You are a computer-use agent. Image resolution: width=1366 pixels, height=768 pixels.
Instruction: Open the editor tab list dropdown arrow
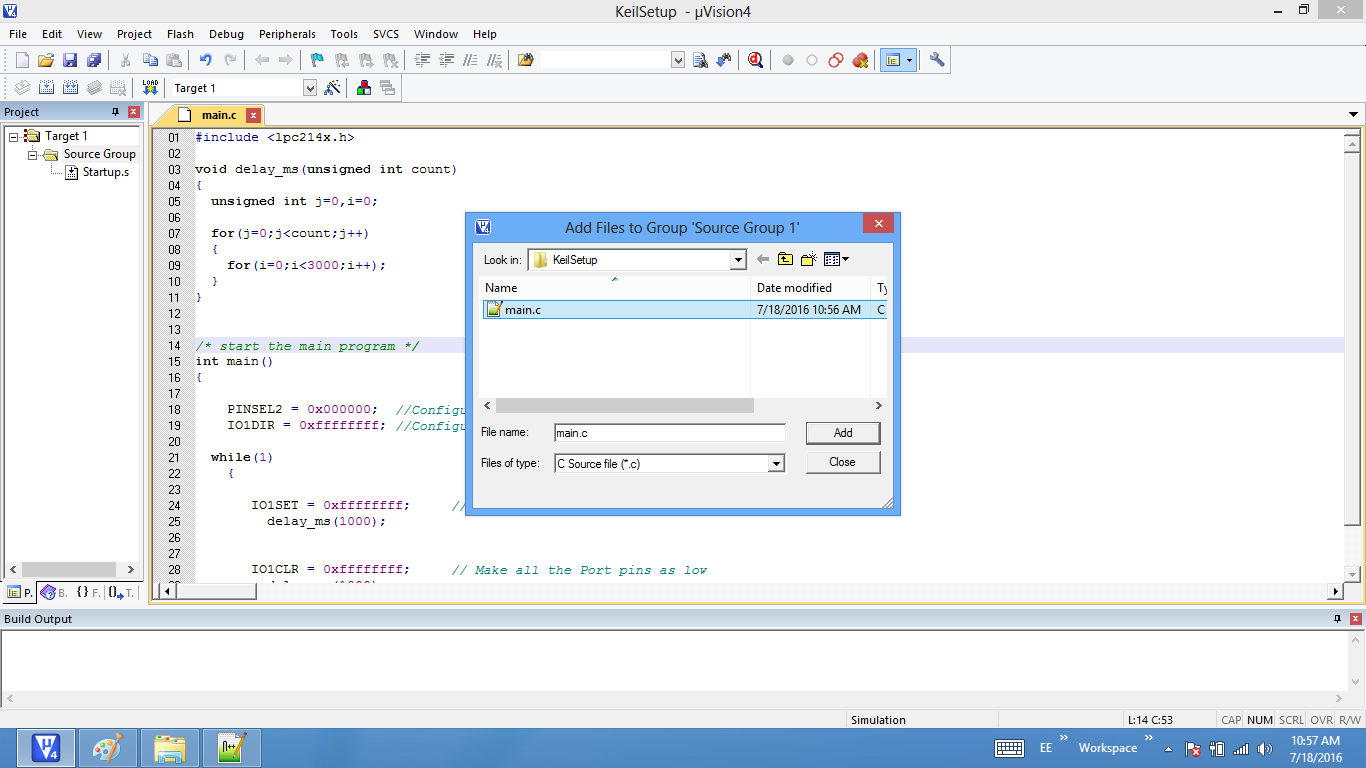point(1354,115)
